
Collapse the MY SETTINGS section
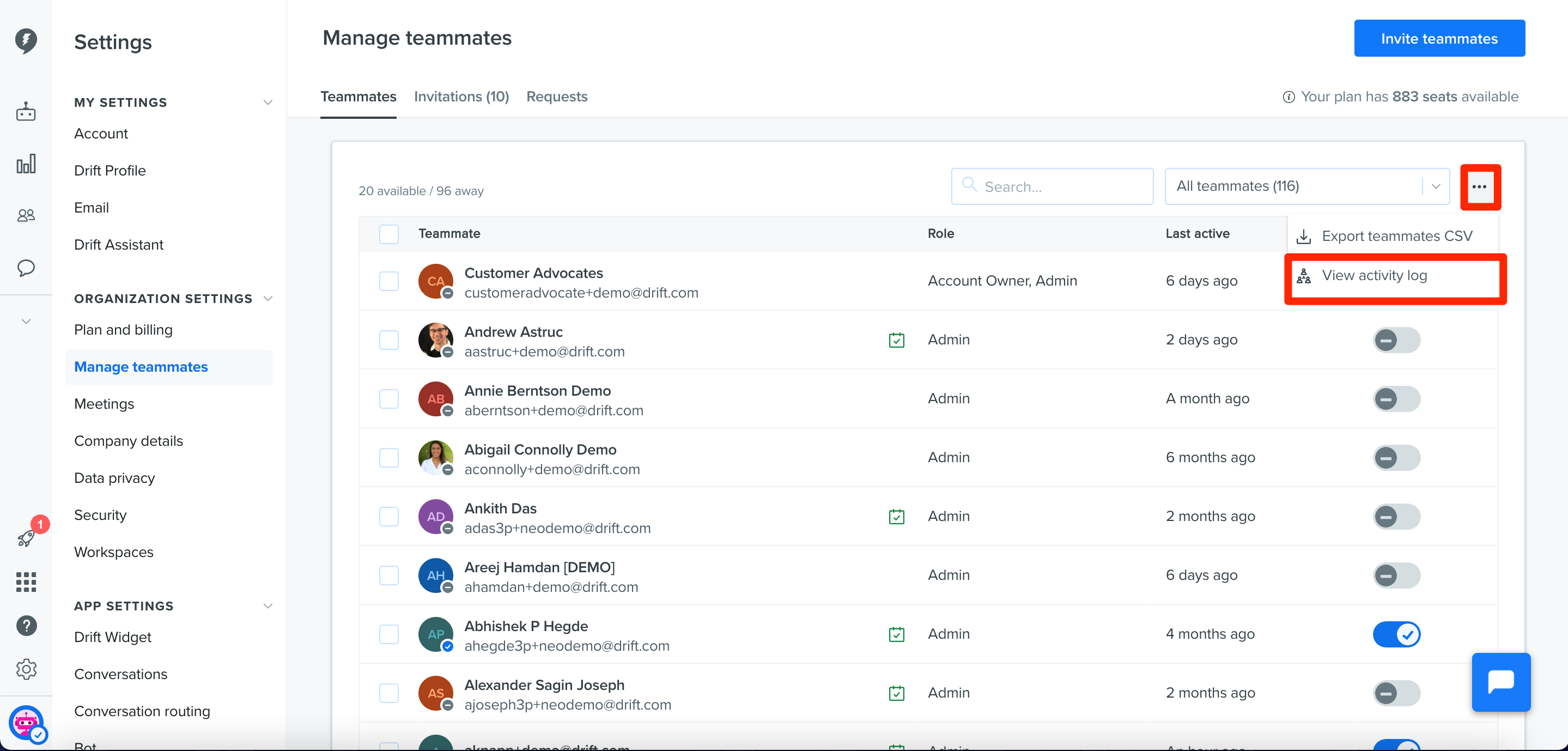coord(267,102)
